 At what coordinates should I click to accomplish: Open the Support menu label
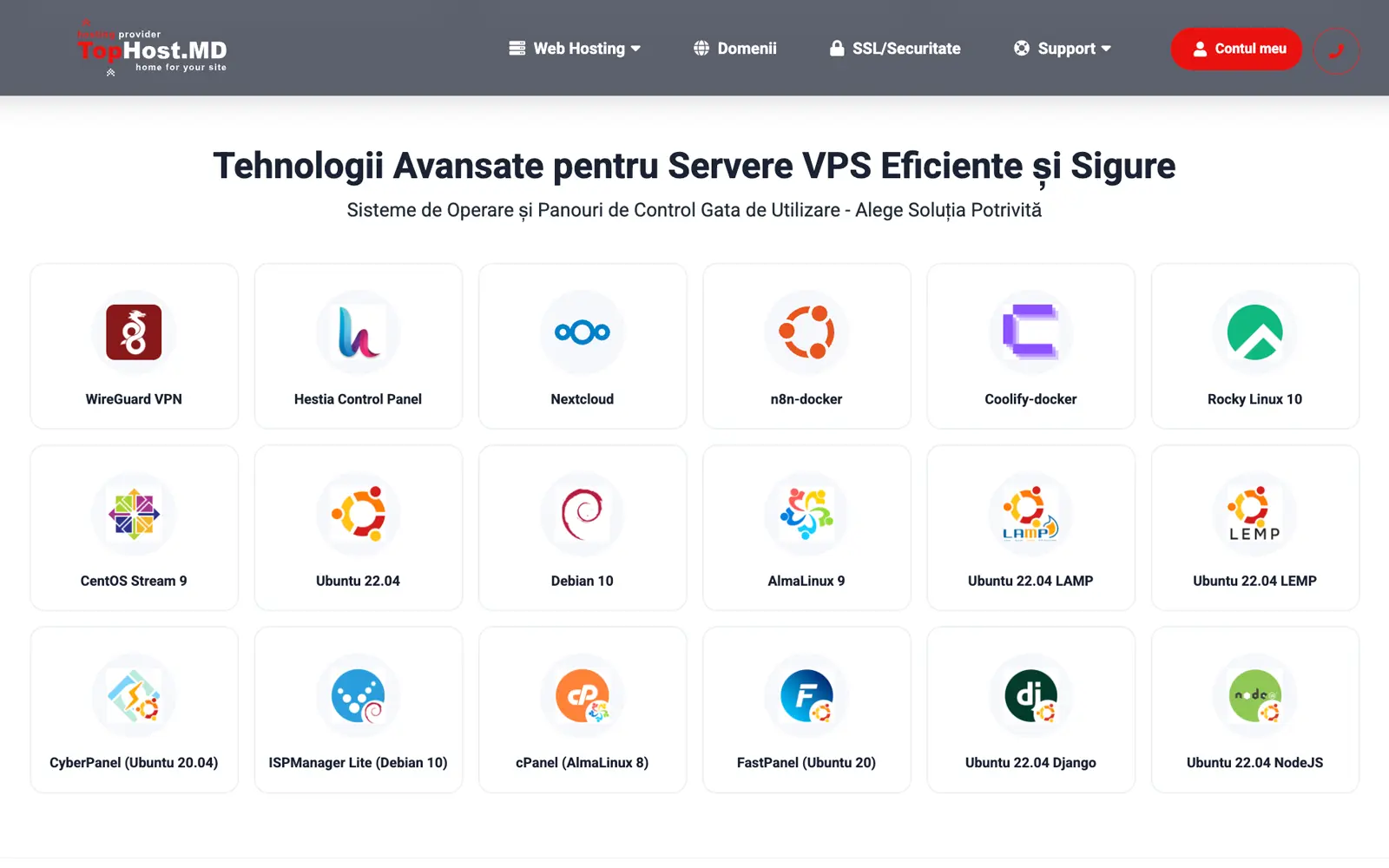tap(1067, 49)
